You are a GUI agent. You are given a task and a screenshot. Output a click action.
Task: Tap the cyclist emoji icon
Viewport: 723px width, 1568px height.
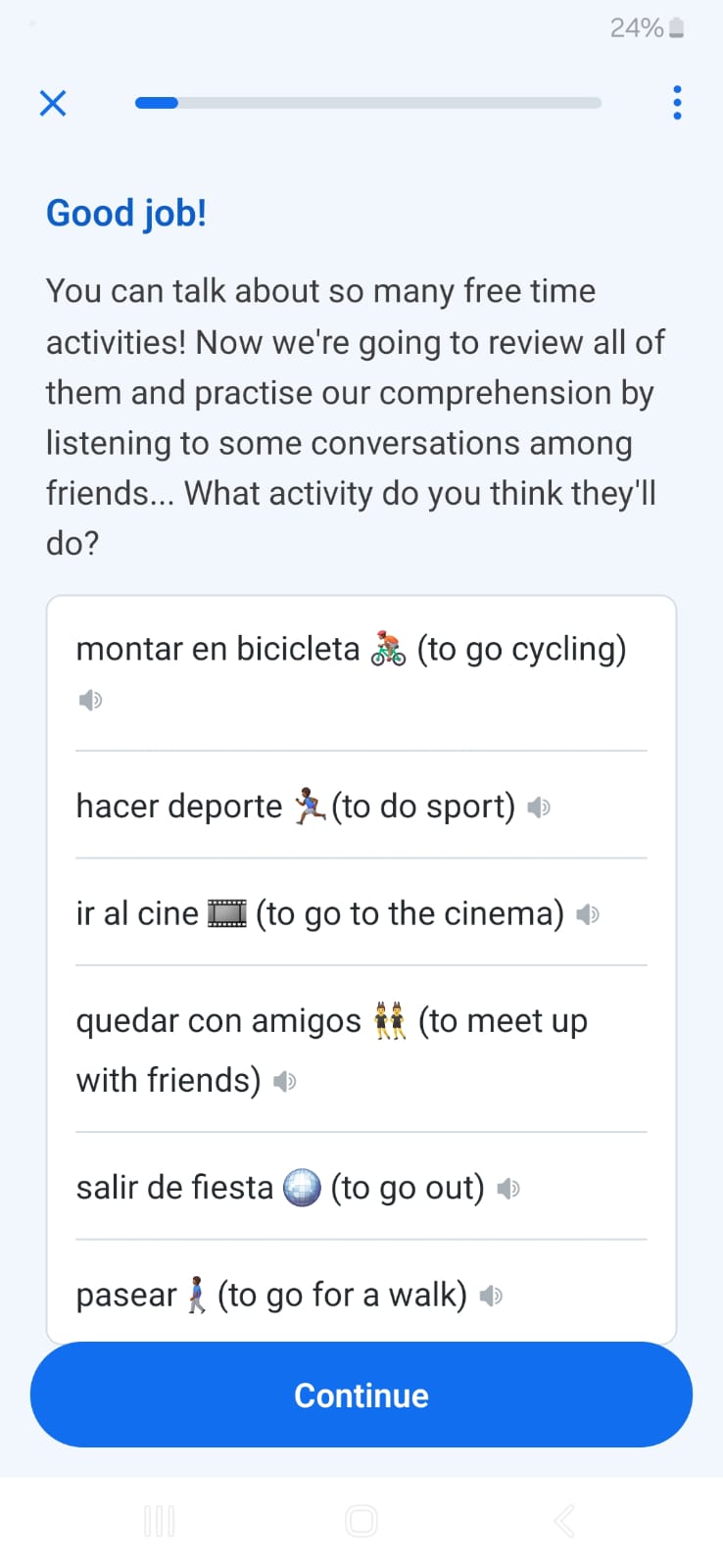388,650
